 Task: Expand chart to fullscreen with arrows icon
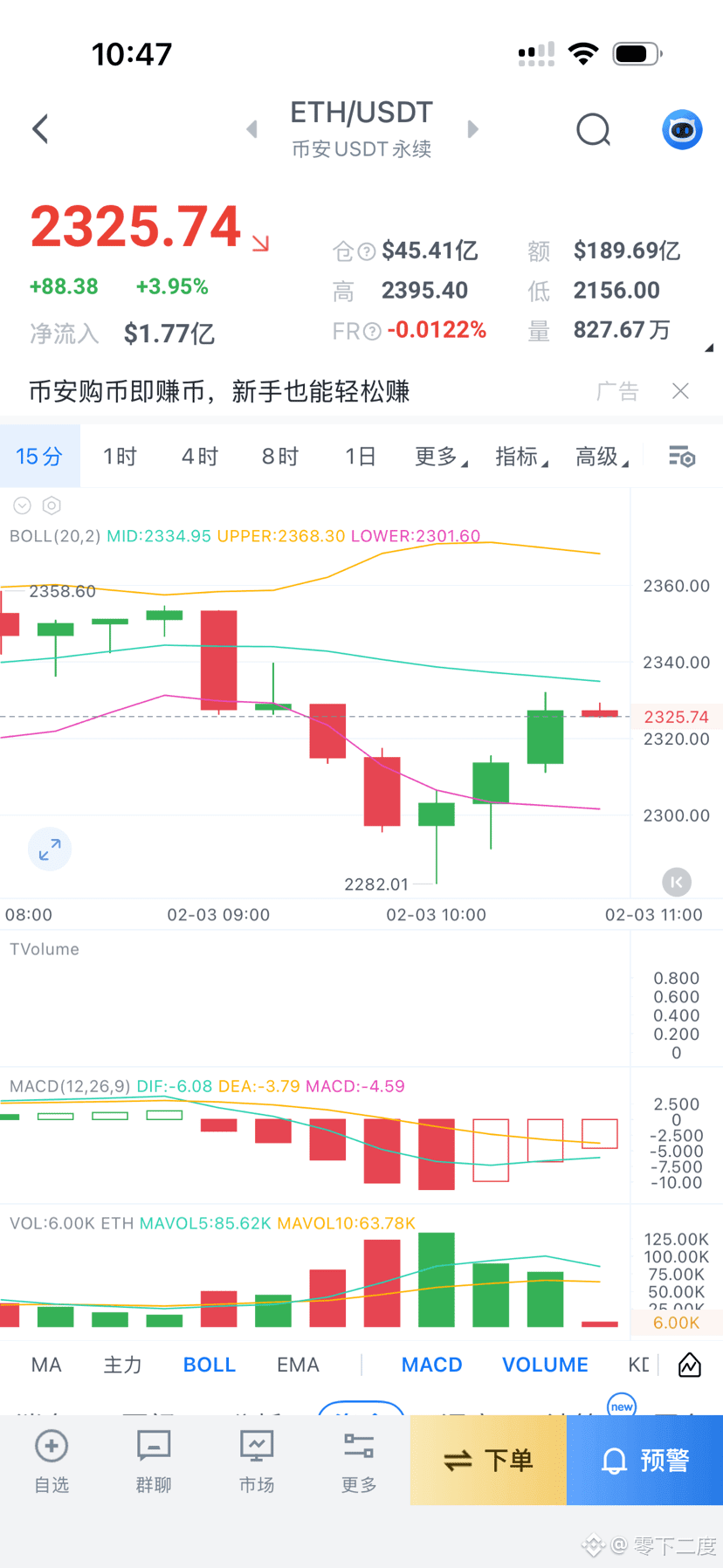click(x=50, y=849)
